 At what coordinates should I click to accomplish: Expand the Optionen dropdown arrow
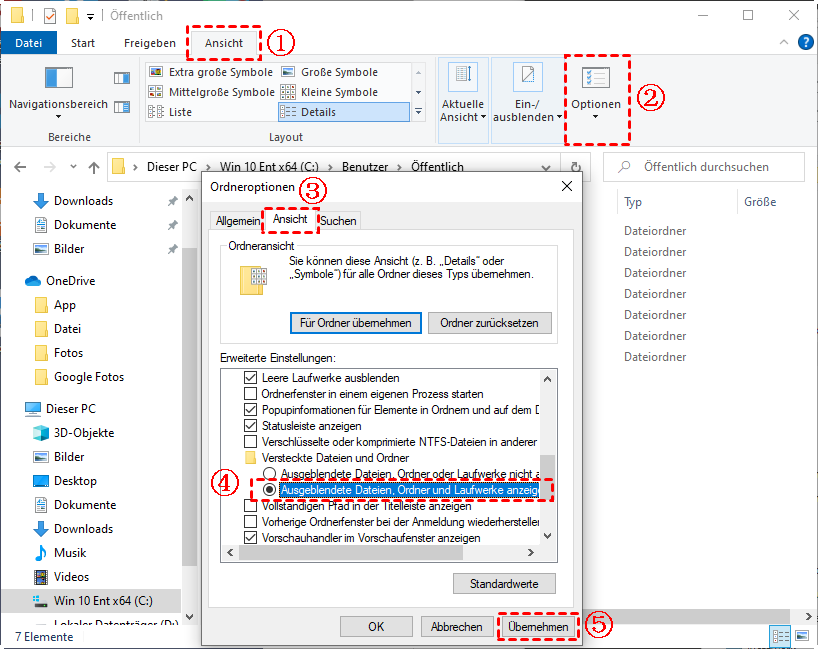[x=596, y=117]
